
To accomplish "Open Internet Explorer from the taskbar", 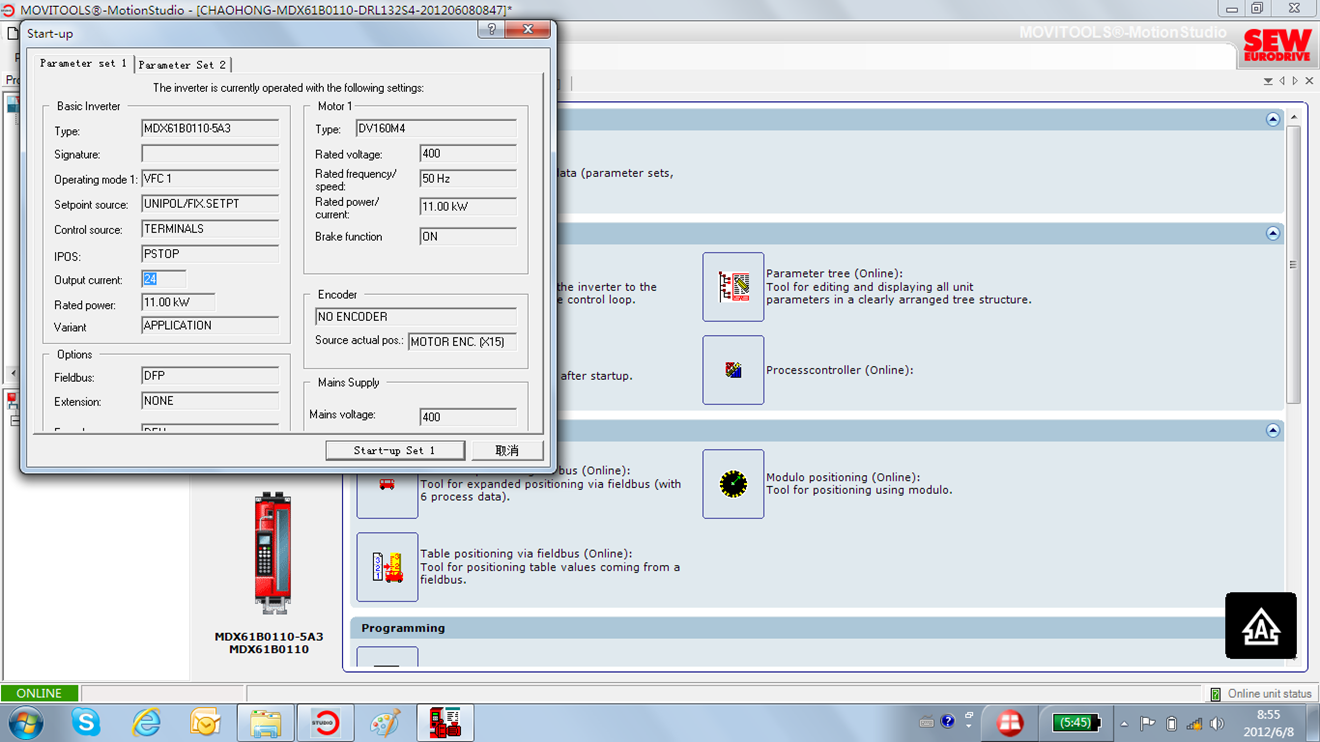I will pos(146,722).
